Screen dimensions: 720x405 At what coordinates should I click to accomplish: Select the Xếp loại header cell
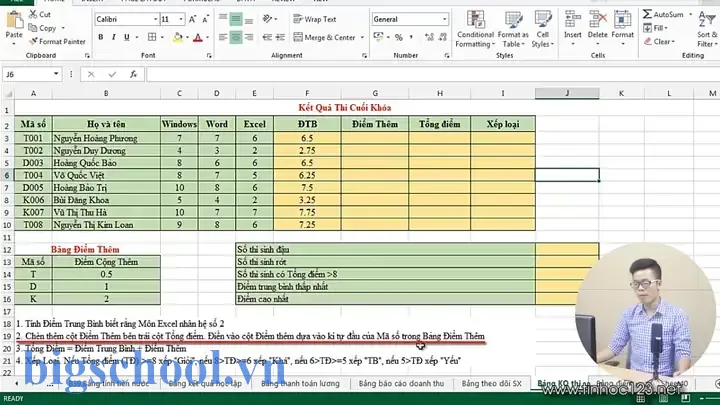(503, 124)
